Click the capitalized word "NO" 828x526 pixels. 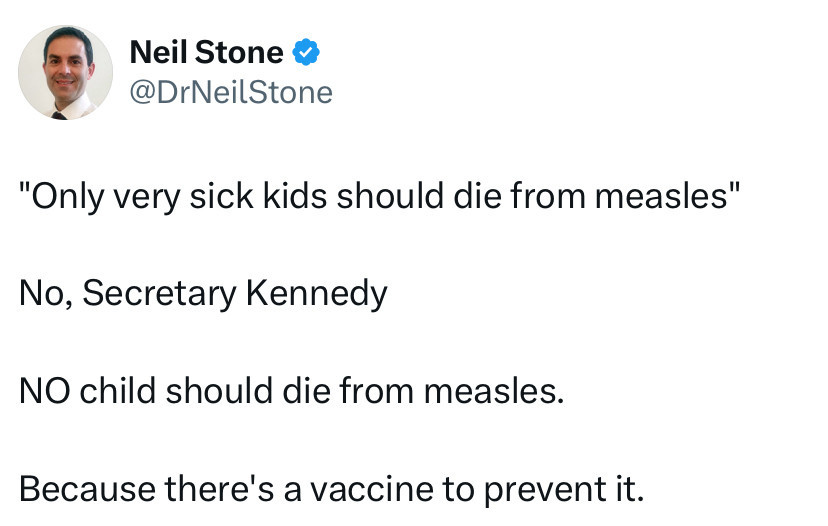tap(44, 391)
